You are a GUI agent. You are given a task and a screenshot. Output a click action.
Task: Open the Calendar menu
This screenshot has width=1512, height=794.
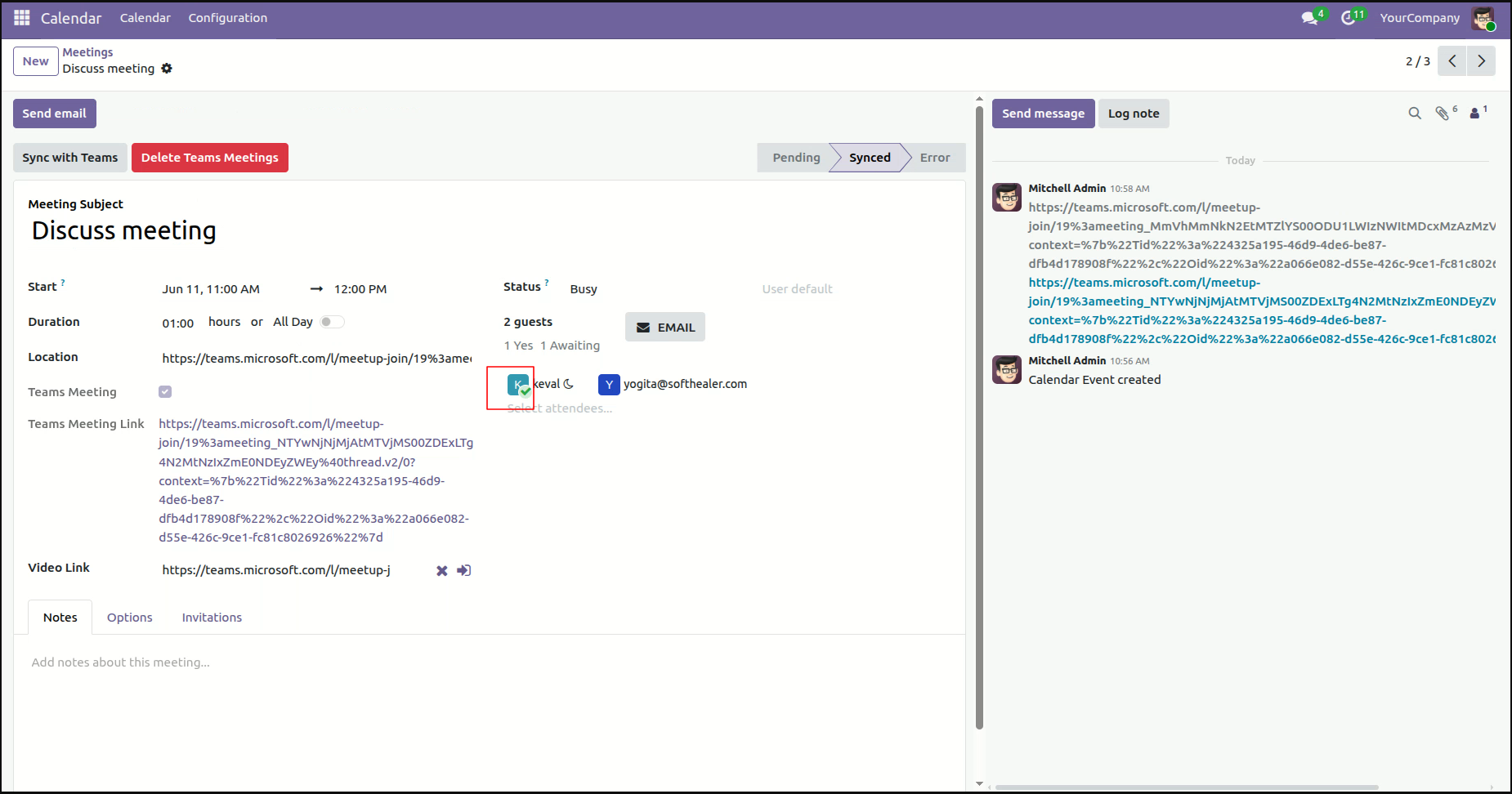point(145,18)
